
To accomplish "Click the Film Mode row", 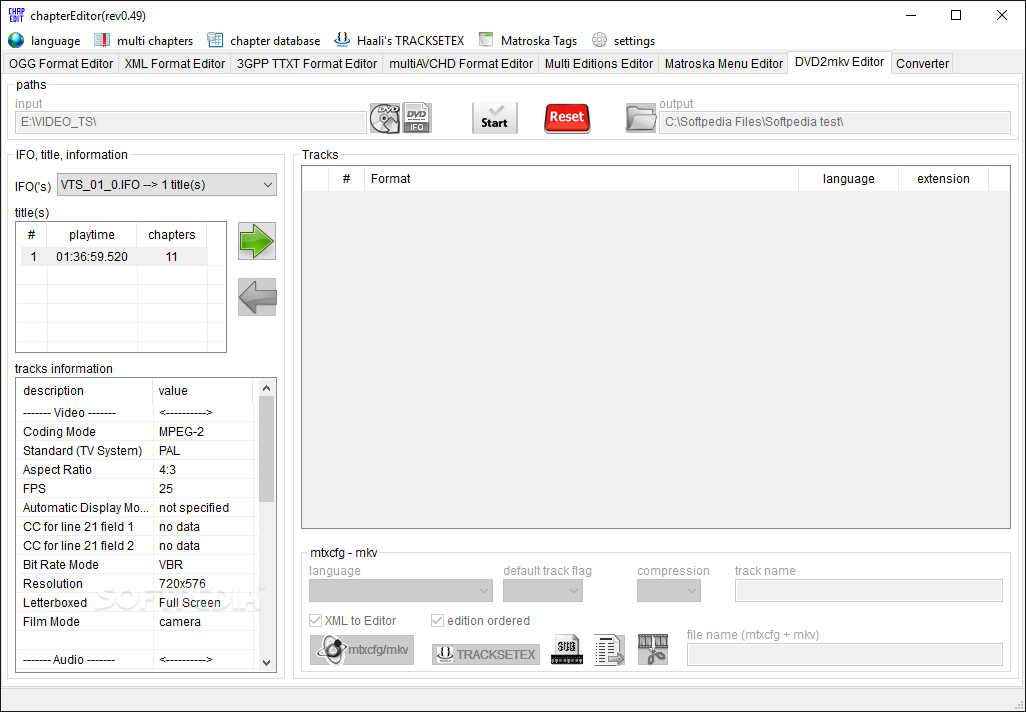I will click(x=137, y=622).
